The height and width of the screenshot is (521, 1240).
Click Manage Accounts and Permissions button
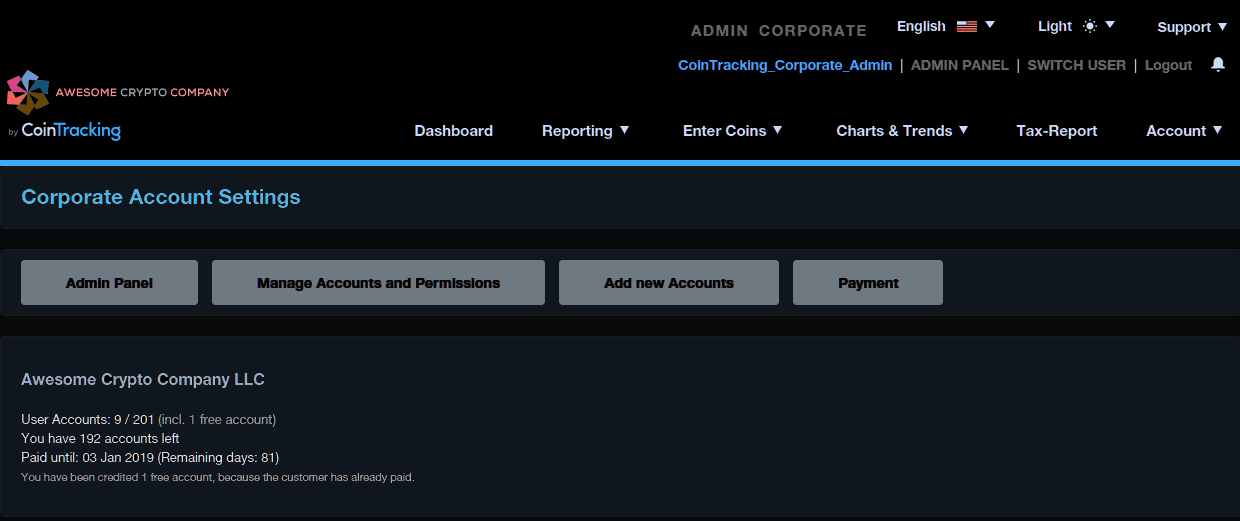click(x=378, y=283)
